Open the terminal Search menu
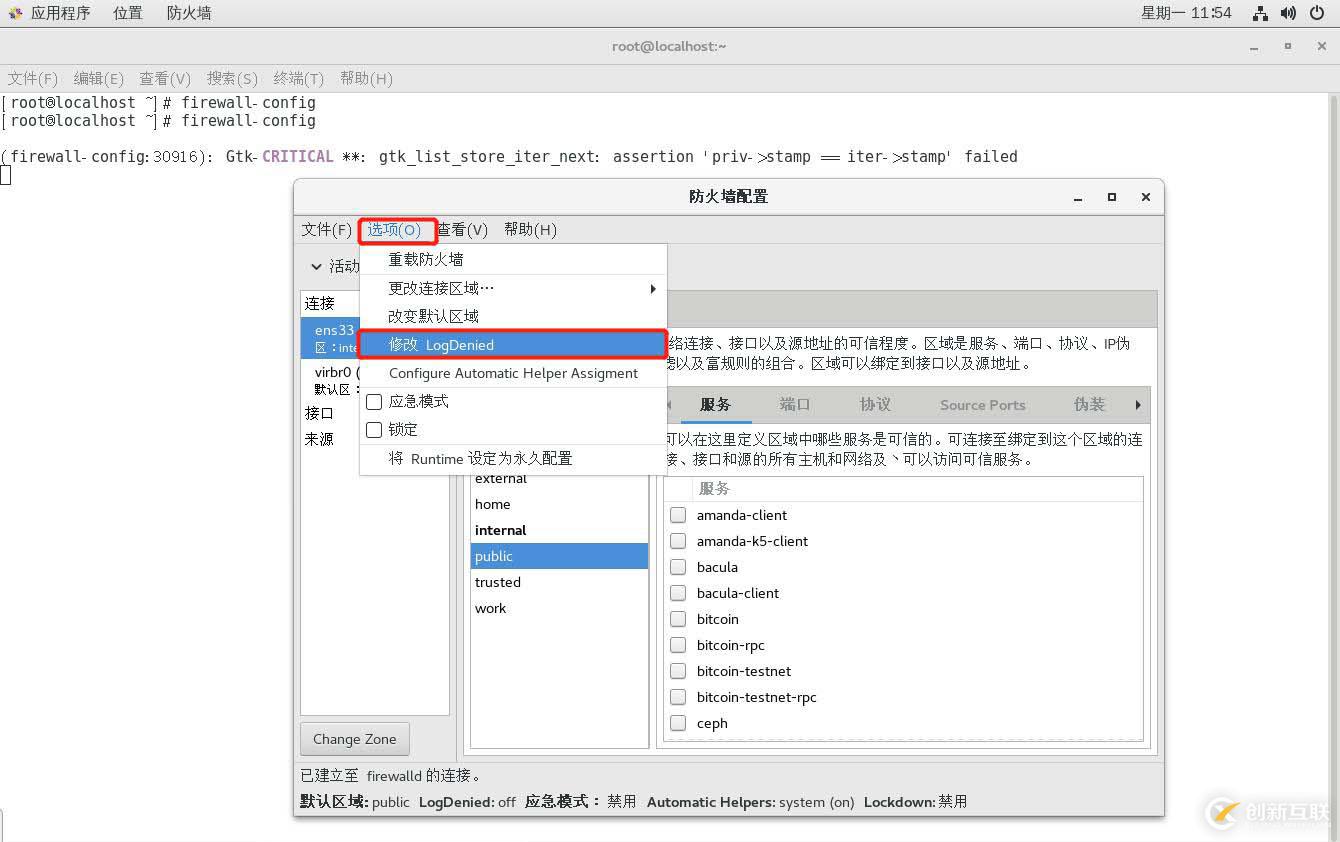Screen dimensions: 1340x842 [x=232, y=78]
